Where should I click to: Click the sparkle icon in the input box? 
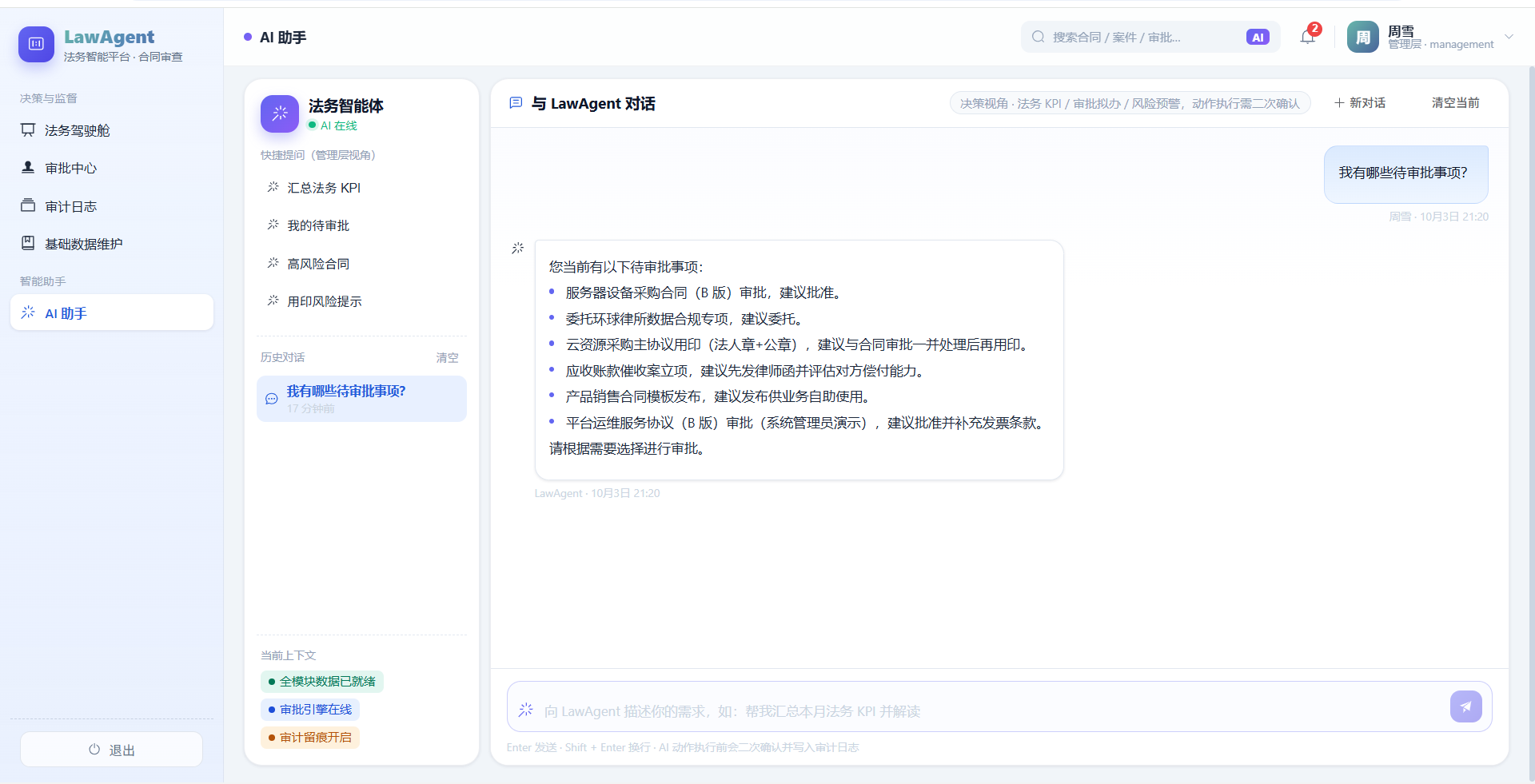(525, 710)
